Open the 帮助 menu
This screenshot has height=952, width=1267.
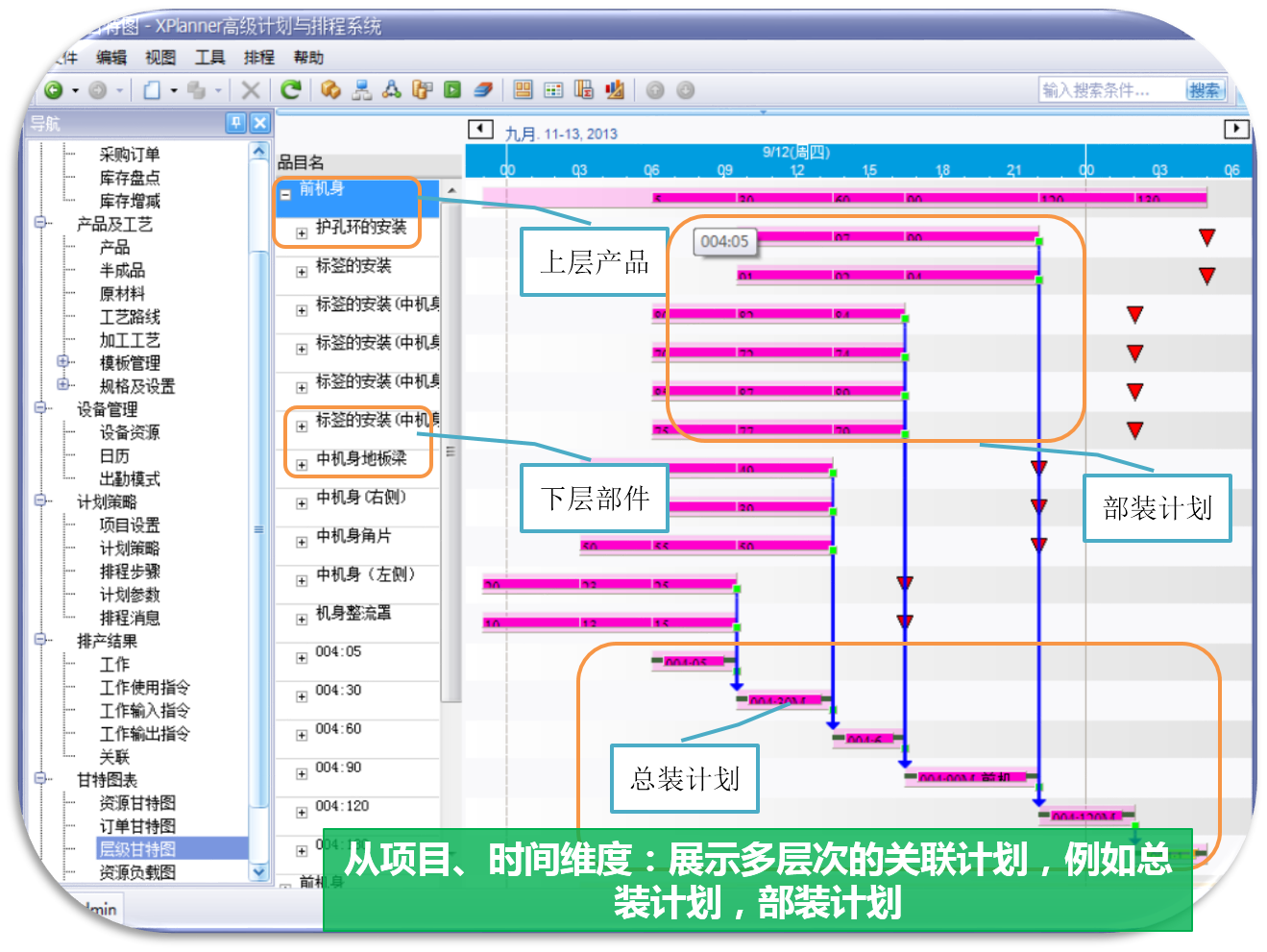pos(308,58)
